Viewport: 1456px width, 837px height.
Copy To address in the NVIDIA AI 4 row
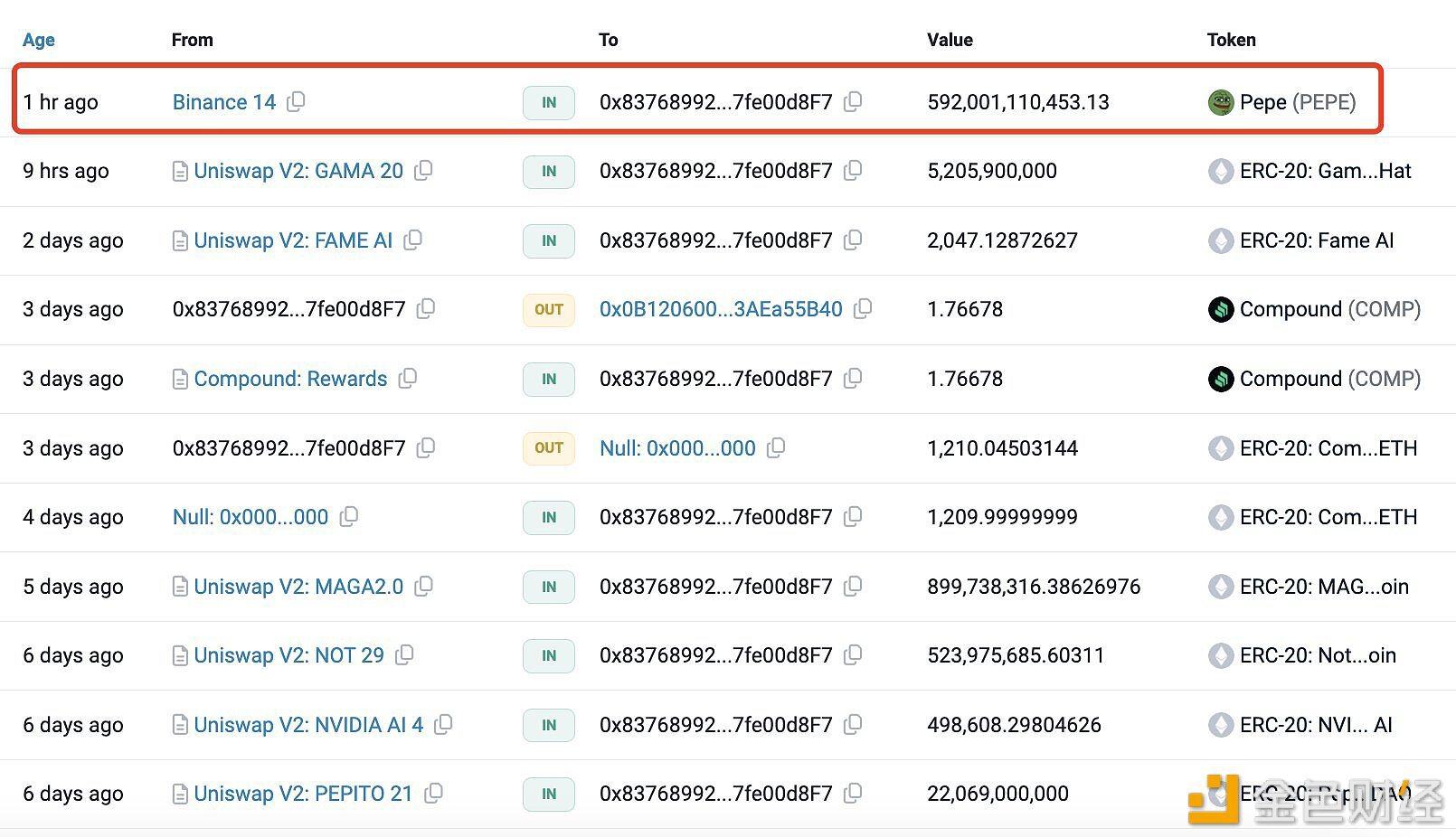point(853,724)
